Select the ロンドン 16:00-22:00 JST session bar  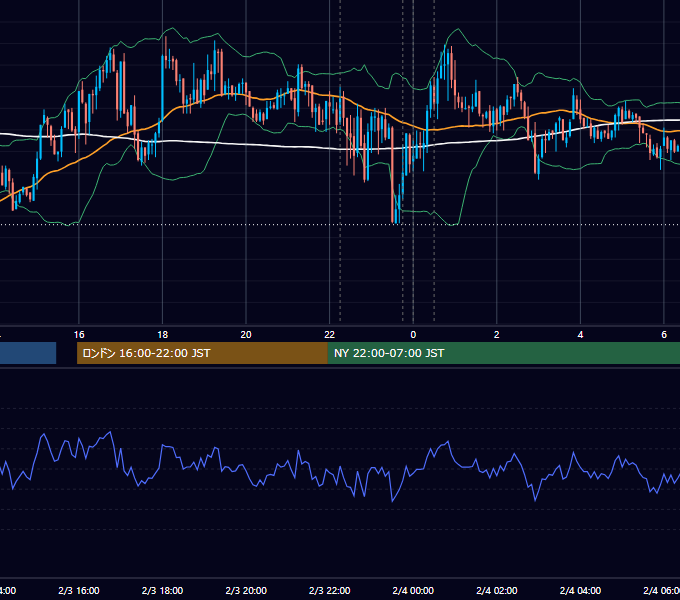[202, 353]
